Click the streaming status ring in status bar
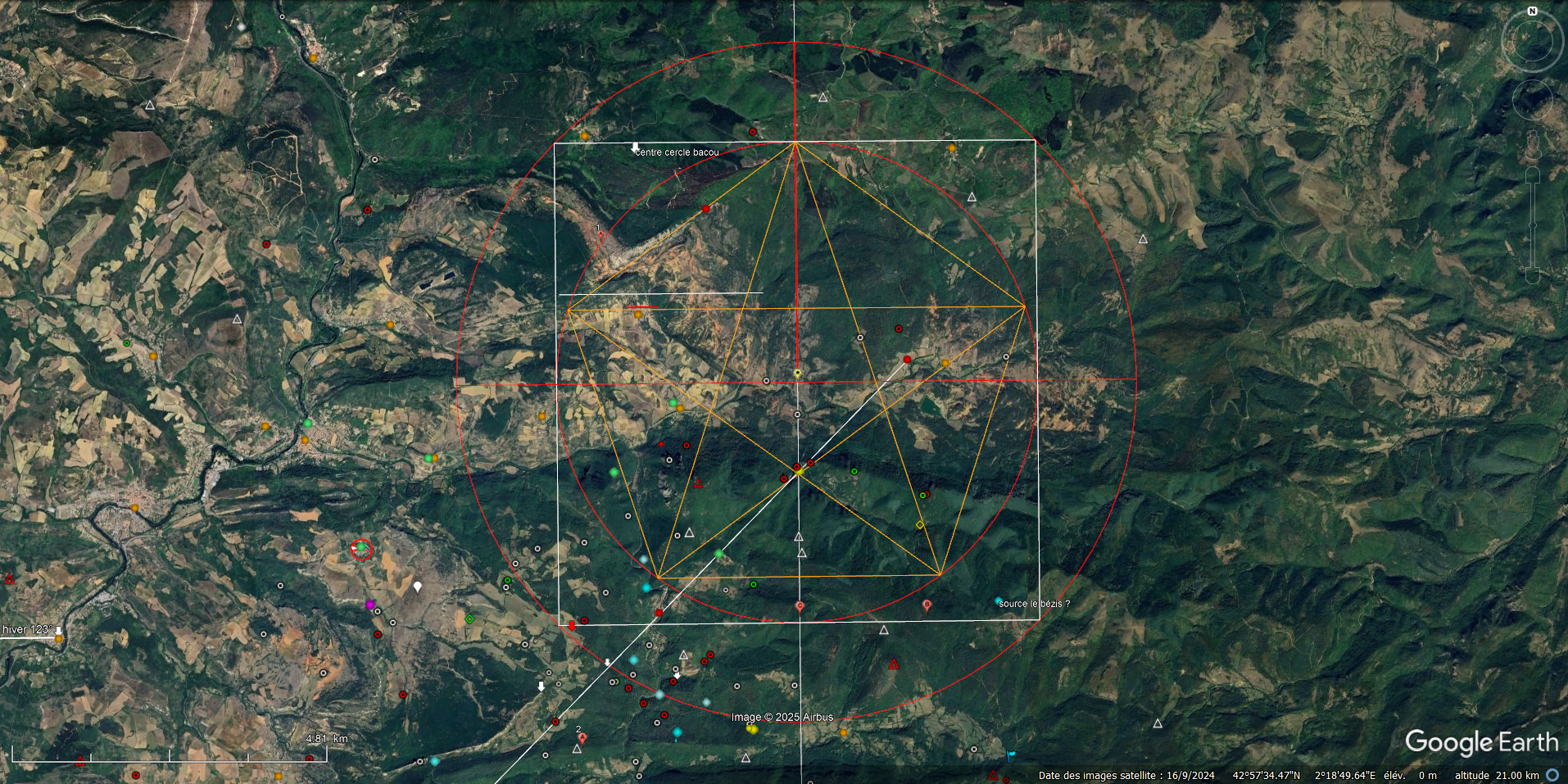The height and width of the screenshot is (784, 1568). [1552, 775]
